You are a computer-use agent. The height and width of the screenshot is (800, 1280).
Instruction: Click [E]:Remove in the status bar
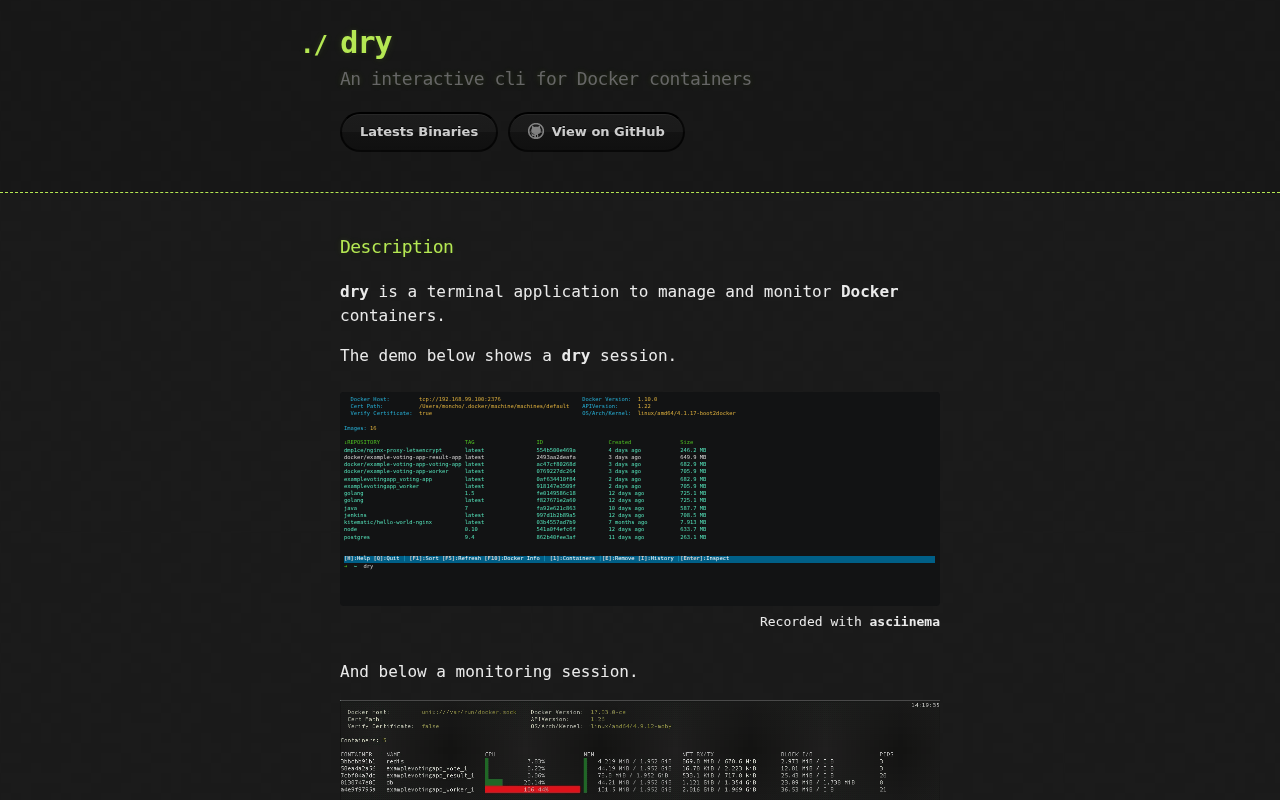pos(621,558)
